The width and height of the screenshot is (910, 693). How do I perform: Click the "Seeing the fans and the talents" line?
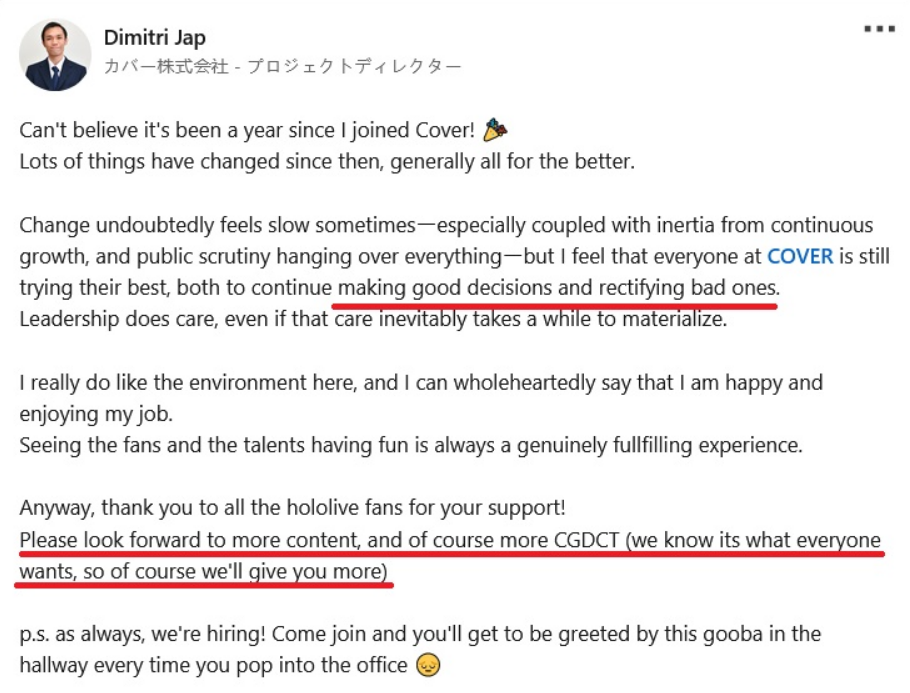(411, 445)
